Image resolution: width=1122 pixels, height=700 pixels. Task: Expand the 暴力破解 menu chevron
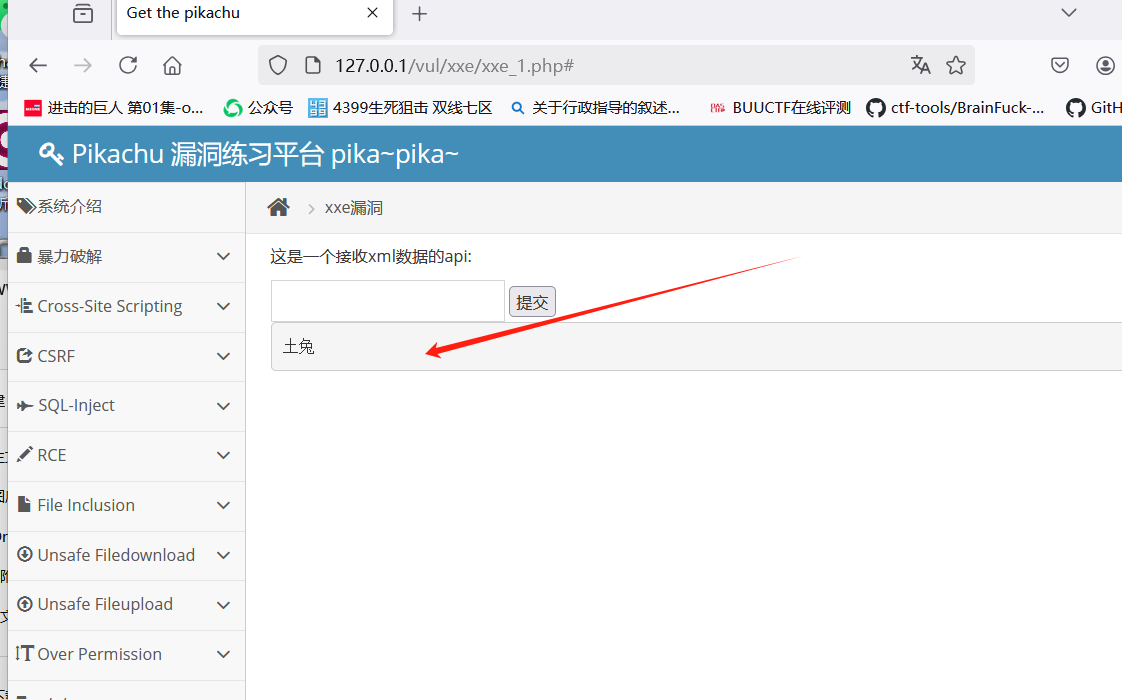223,256
